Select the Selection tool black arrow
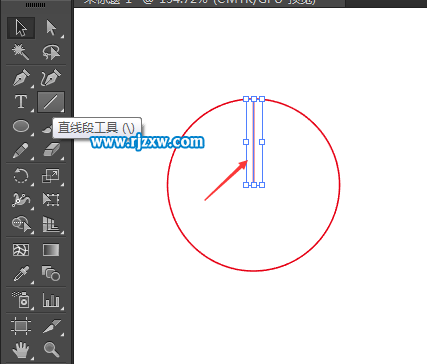Screen dimensions: 427x364 21,27
